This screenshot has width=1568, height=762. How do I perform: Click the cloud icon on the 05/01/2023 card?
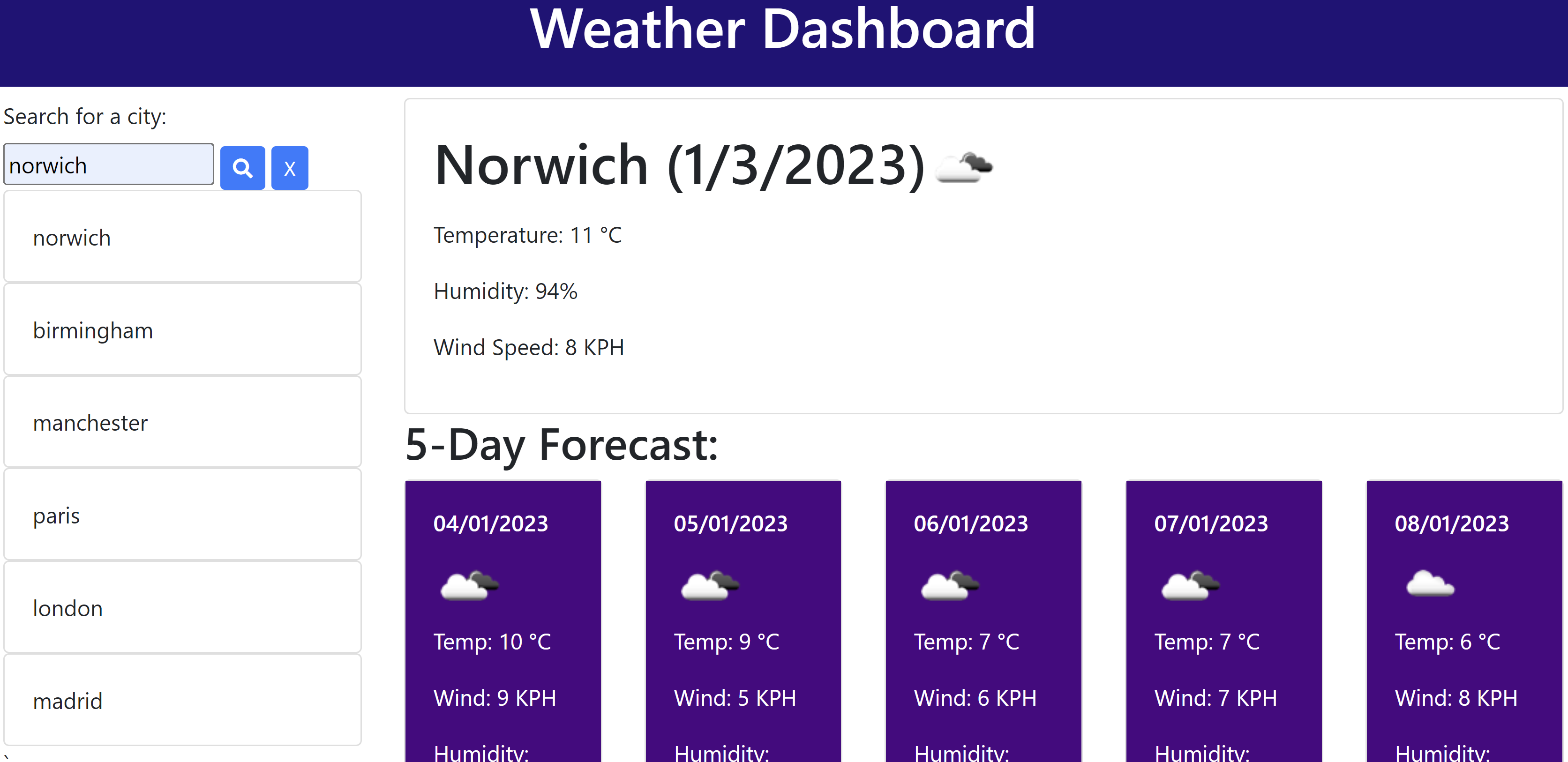tap(707, 584)
